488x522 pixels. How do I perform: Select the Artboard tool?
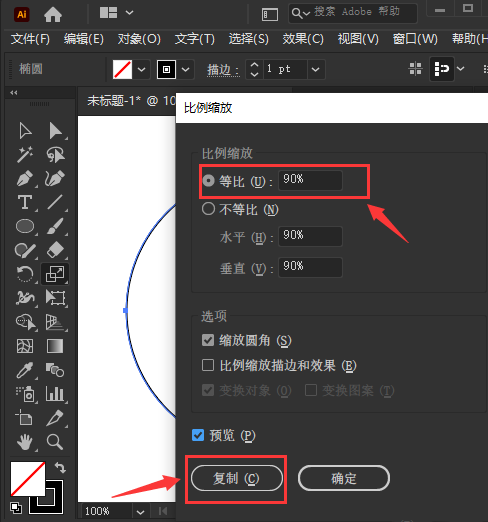pos(24,418)
